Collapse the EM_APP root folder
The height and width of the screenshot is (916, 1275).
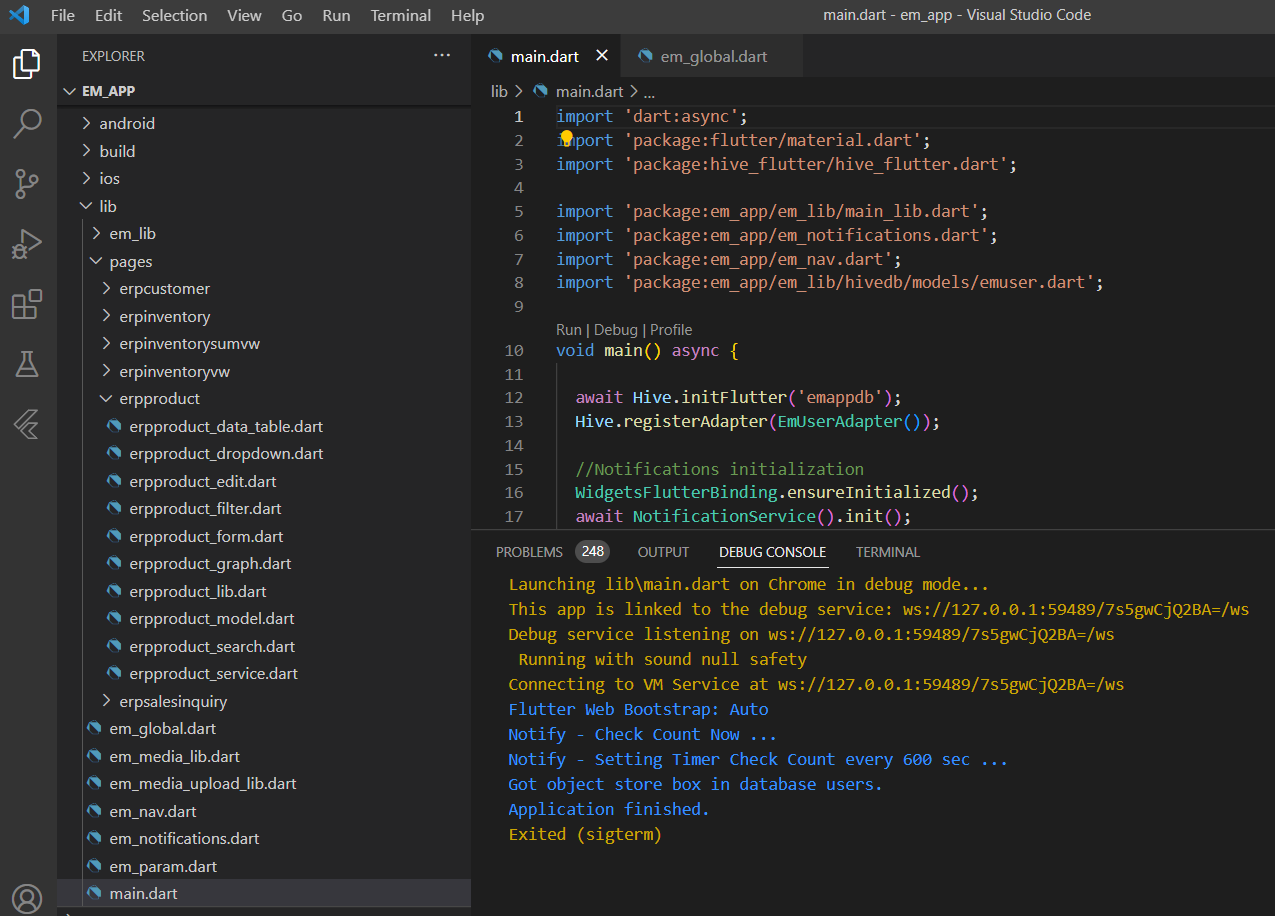pyautogui.click(x=69, y=91)
